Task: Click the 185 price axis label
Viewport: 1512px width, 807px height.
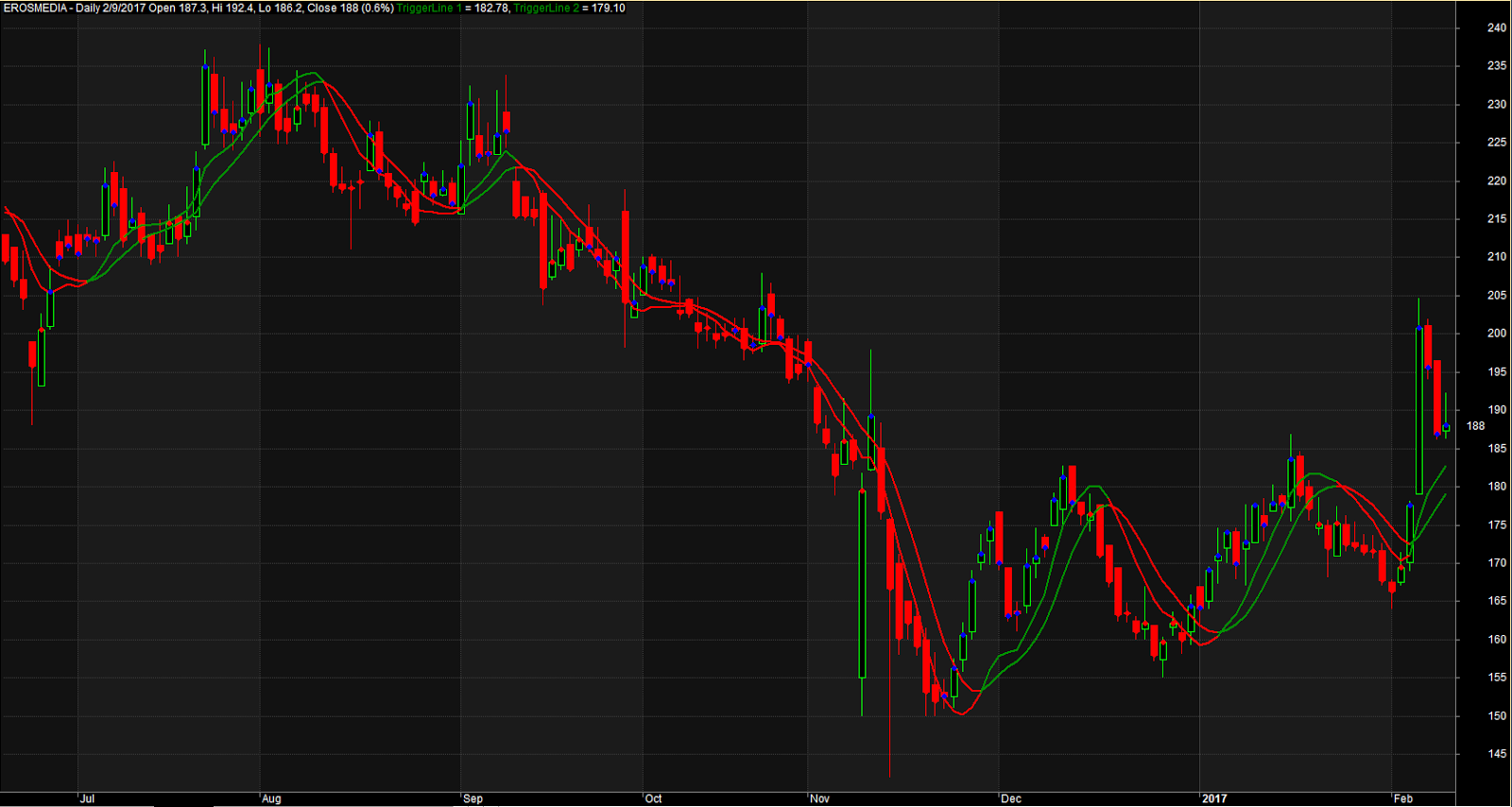Action: pyautogui.click(x=1497, y=449)
